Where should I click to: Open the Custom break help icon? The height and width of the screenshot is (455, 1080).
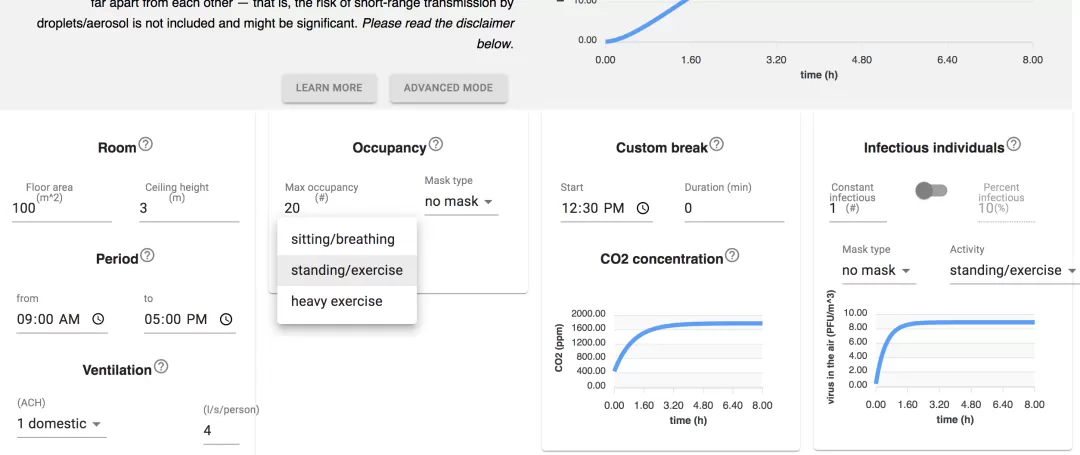[716, 145]
